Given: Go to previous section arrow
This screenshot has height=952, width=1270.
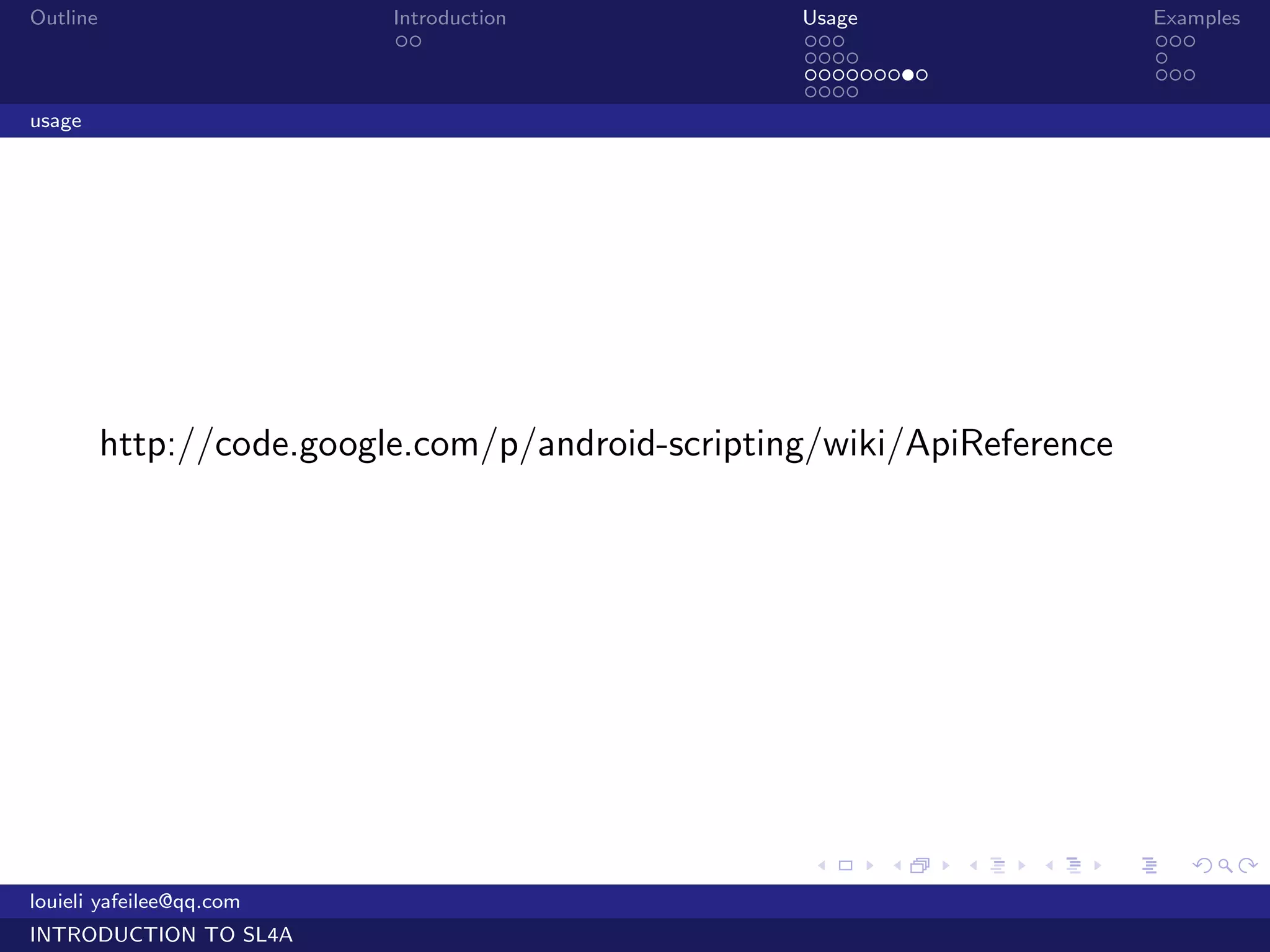Looking at the screenshot, I should (x=1049, y=865).
